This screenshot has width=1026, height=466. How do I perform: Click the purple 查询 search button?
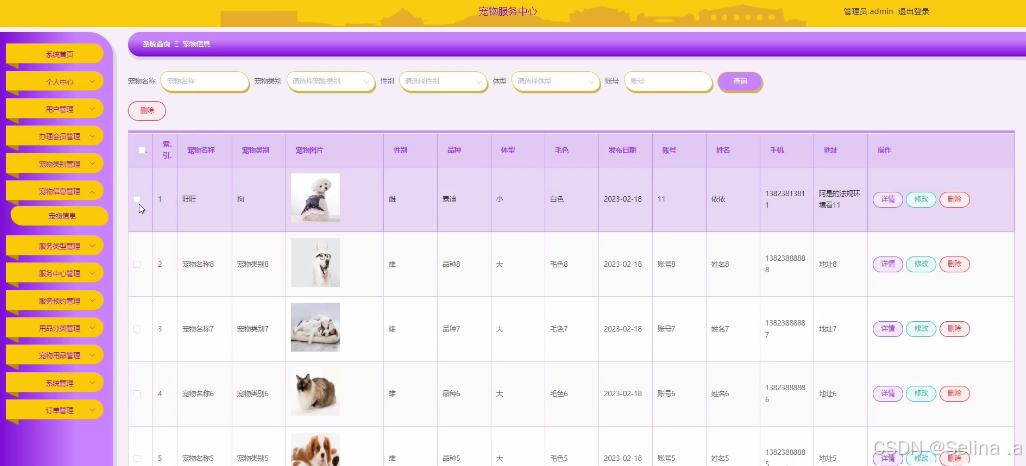point(740,81)
